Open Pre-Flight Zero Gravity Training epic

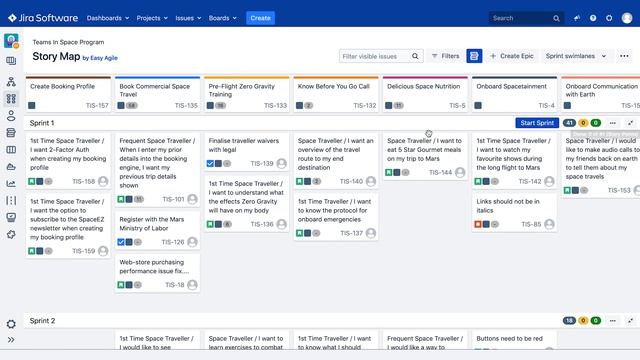(x=247, y=94)
